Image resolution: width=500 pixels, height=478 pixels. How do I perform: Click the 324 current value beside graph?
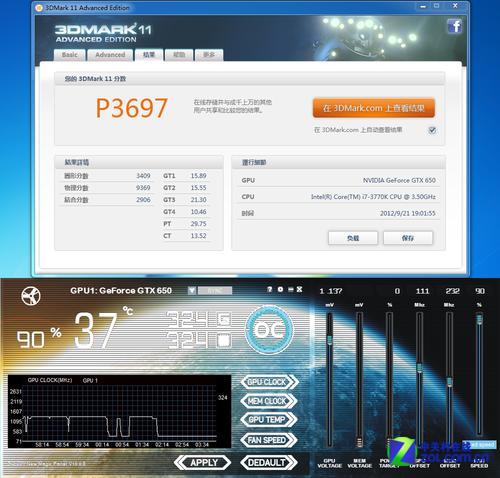[223, 397]
